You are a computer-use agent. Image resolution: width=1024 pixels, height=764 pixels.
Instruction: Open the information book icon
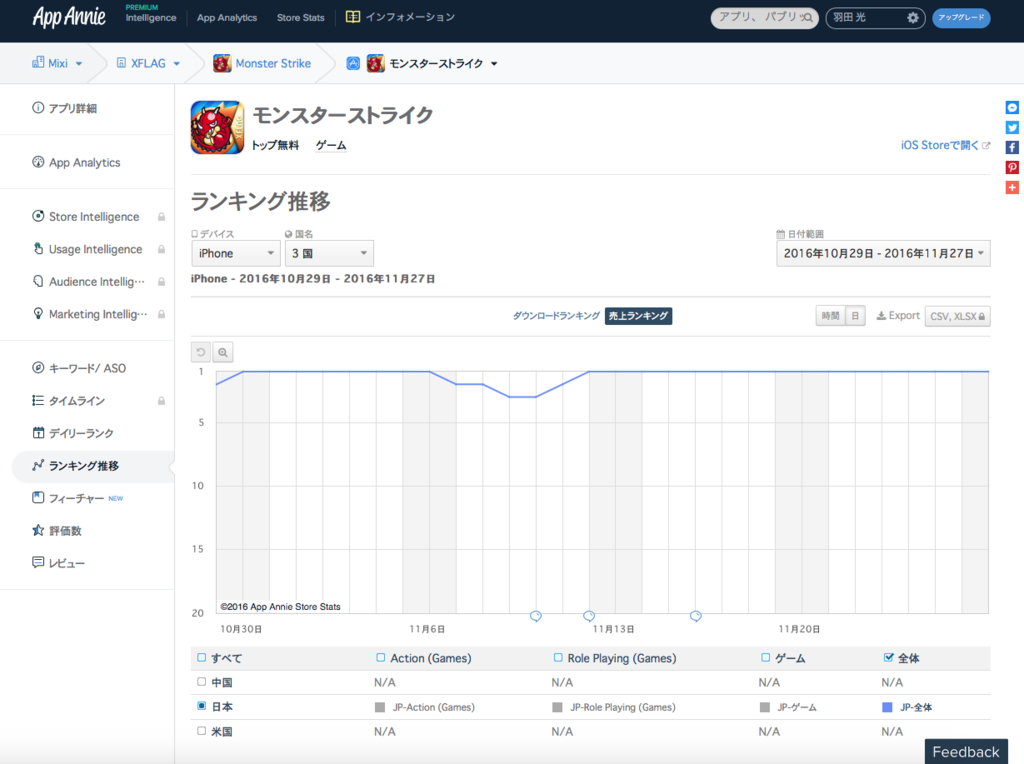[x=353, y=17]
